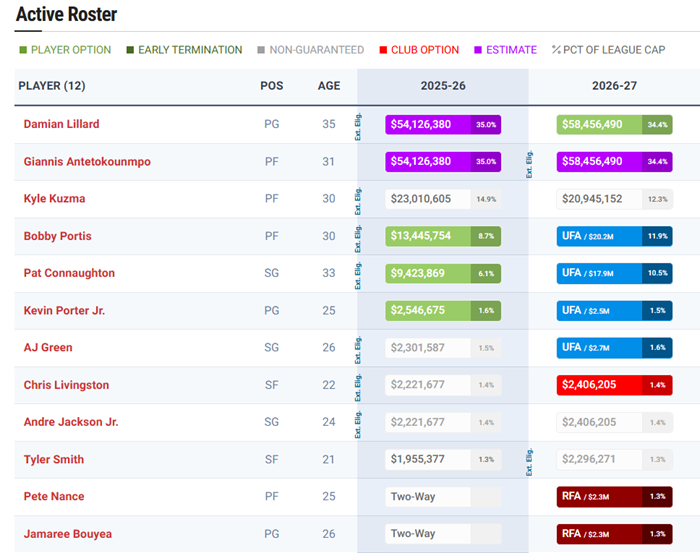Click the green Player Option legend swatch
The image size is (700, 553).
pyautogui.click(x=23, y=50)
